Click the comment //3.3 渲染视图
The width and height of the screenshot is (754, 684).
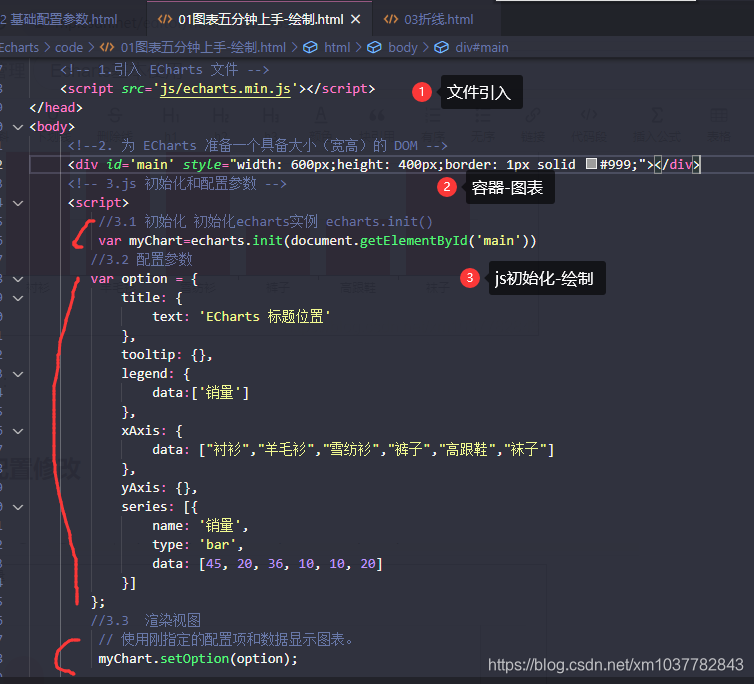click(x=146, y=621)
